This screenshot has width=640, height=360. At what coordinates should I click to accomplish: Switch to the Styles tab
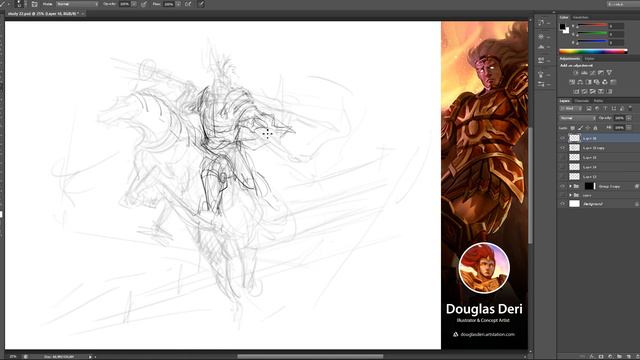click(589, 59)
